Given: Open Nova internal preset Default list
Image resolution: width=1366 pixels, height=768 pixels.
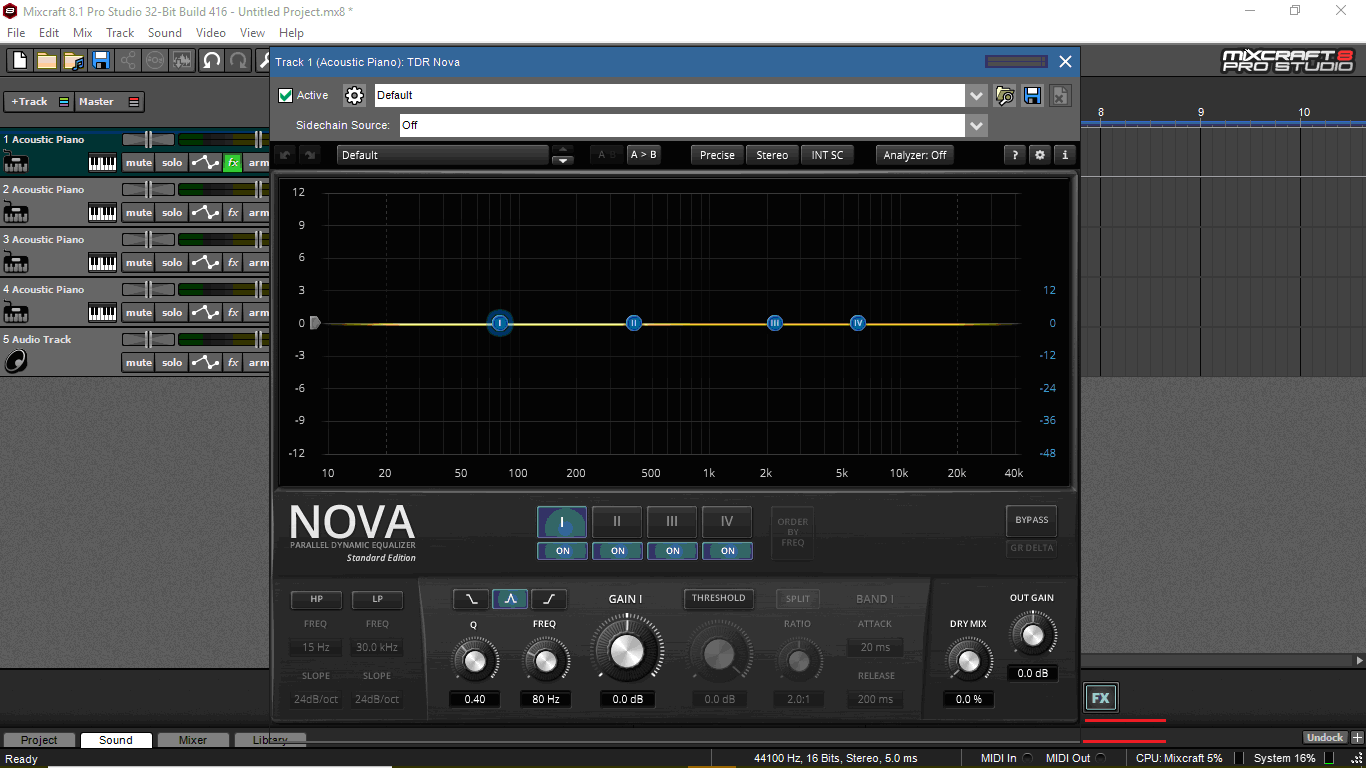Looking at the screenshot, I should [443, 155].
